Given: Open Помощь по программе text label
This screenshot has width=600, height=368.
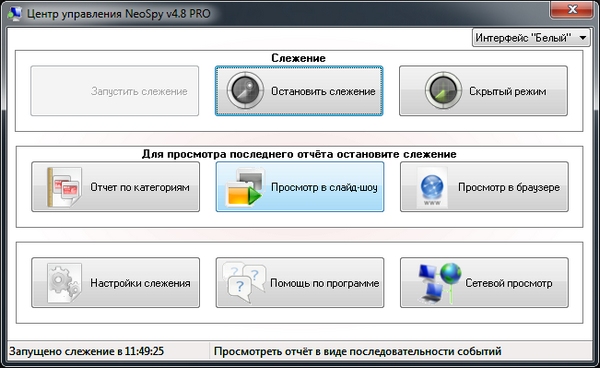Looking at the screenshot, I should click(324, 283).
